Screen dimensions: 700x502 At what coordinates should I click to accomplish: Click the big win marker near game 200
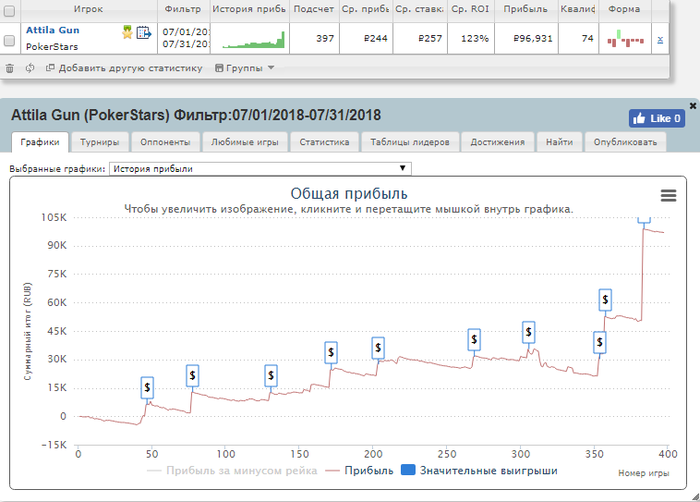(x=378, y=348)
